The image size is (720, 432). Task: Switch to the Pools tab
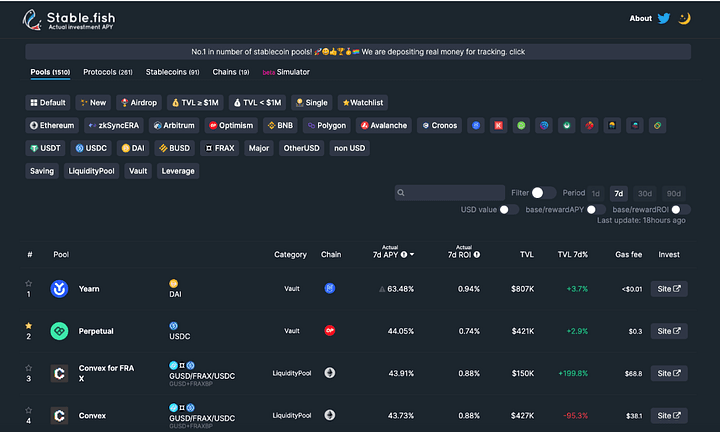(50, 72)
